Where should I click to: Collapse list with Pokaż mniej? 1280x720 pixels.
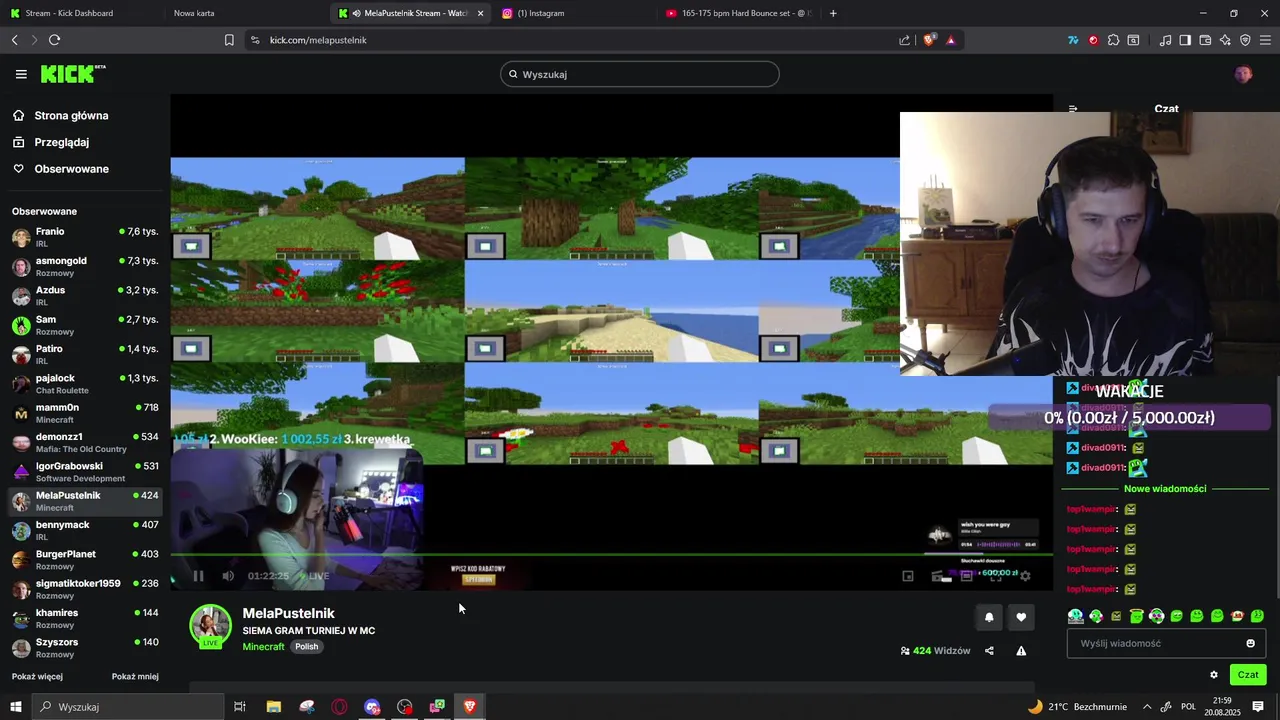point(135,676)
